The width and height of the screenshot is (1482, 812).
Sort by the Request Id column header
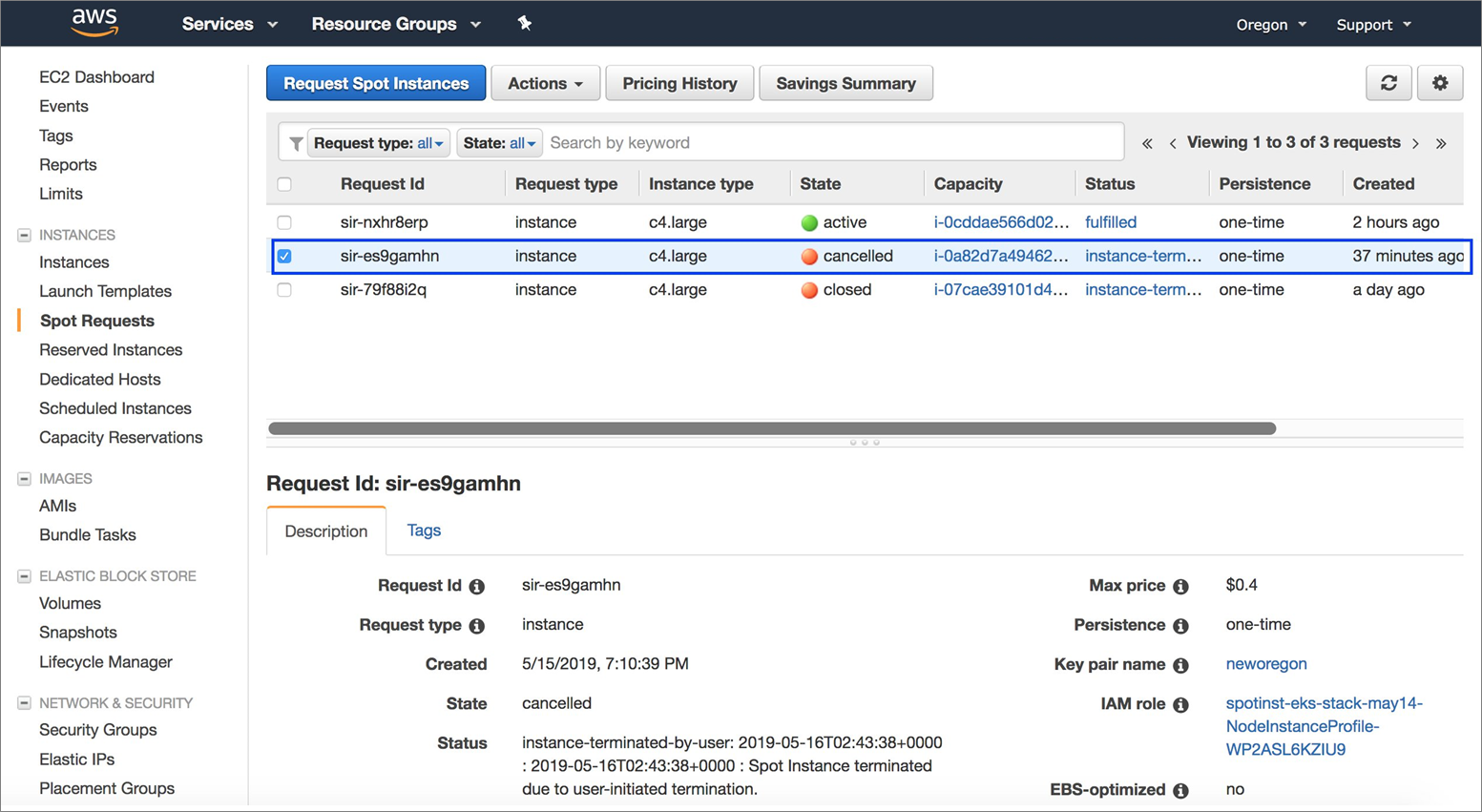click(382, 184)
